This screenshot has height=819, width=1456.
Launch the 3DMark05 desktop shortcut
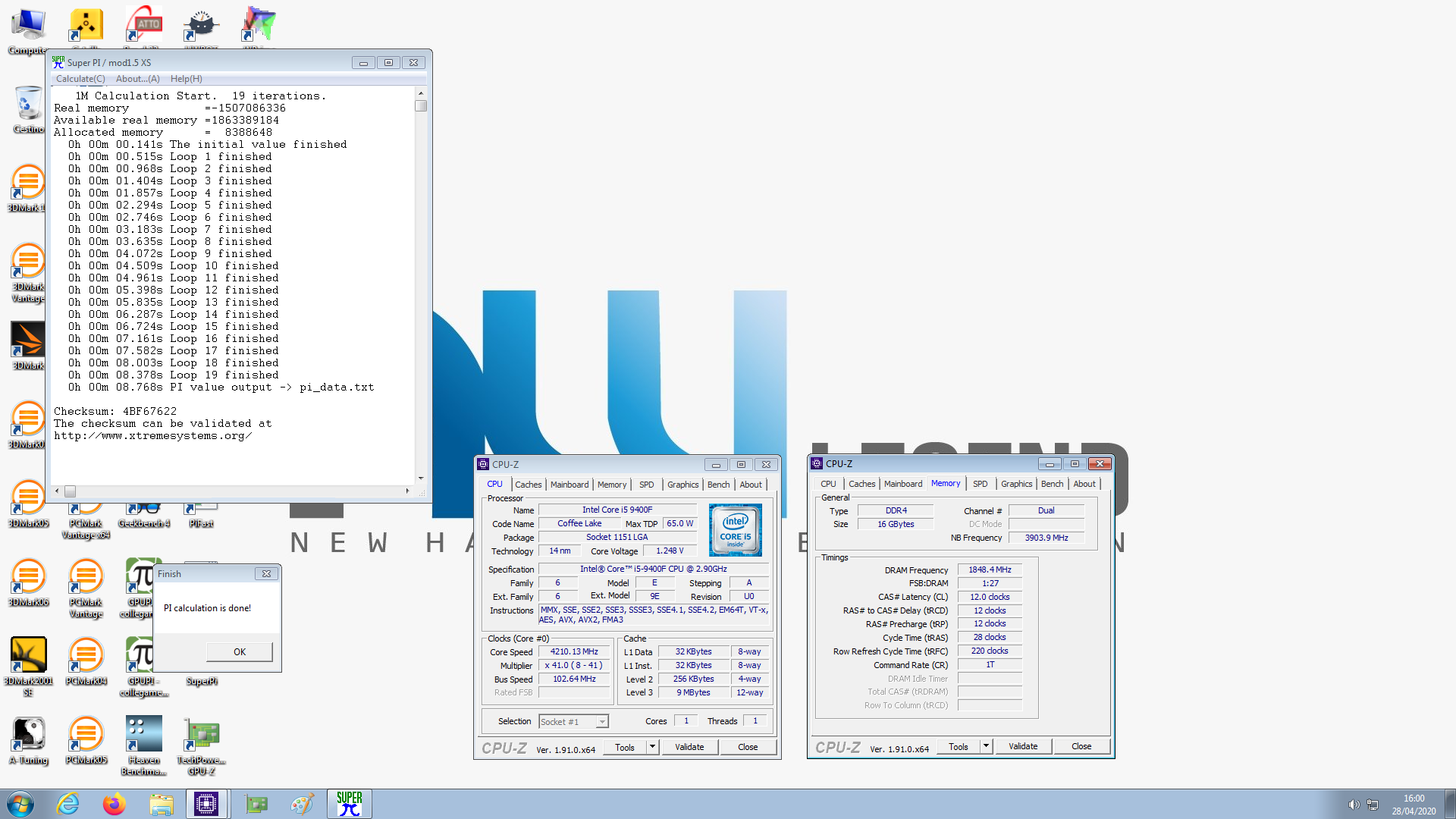coord(28,504)
